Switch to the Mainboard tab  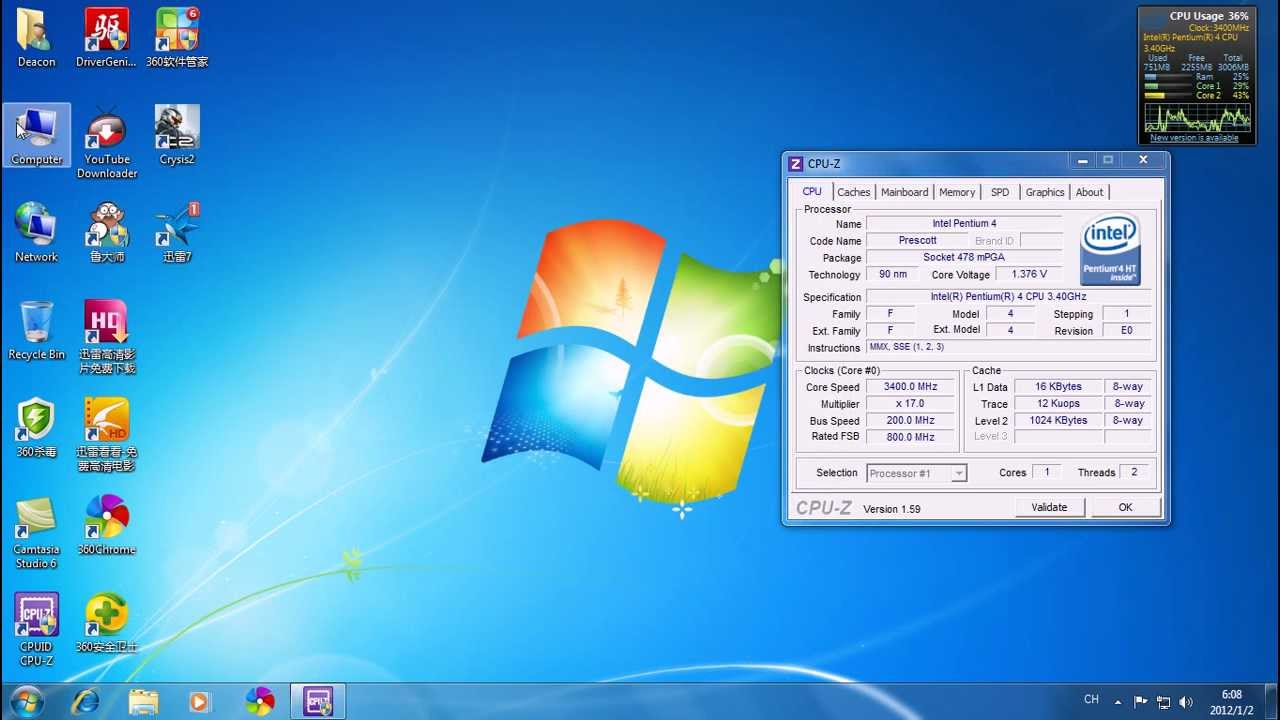click(x=904, y=192)
